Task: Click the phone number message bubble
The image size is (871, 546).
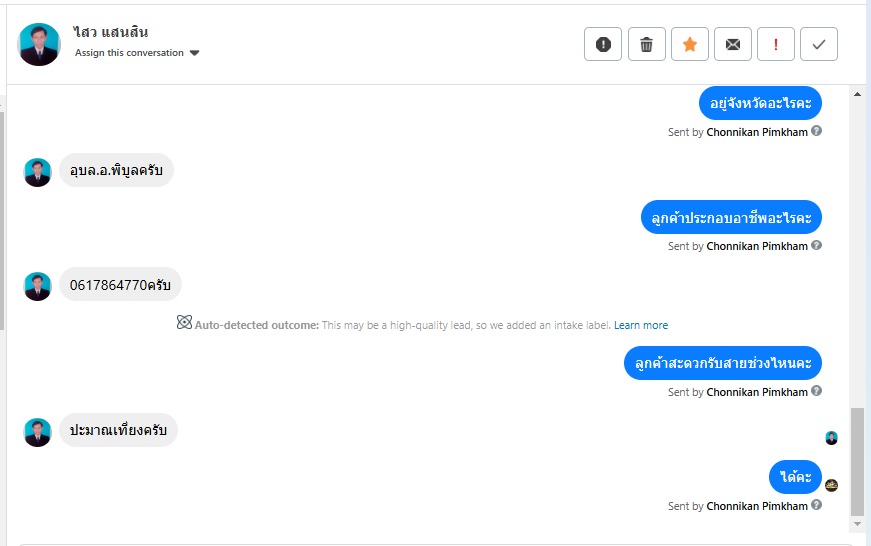Action: coord(120,285)
